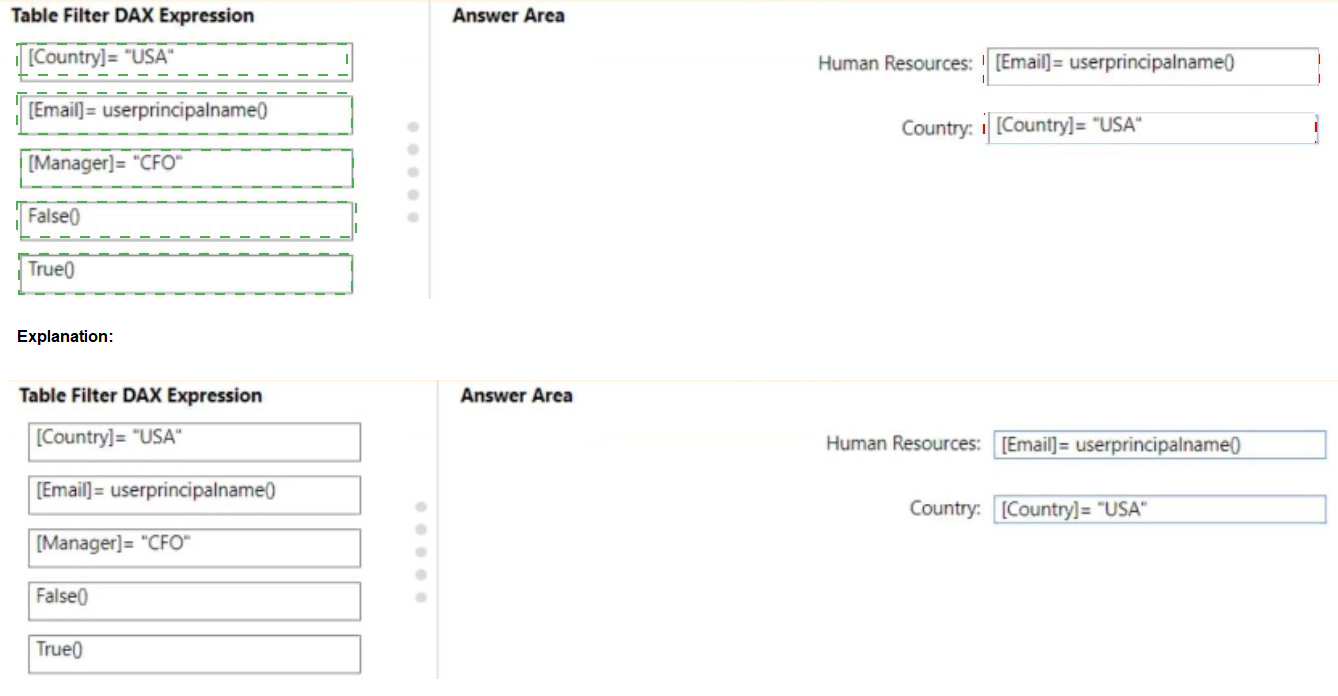Click Country answer box under Explanation
1338x696 pixels.
[1159, 509]
